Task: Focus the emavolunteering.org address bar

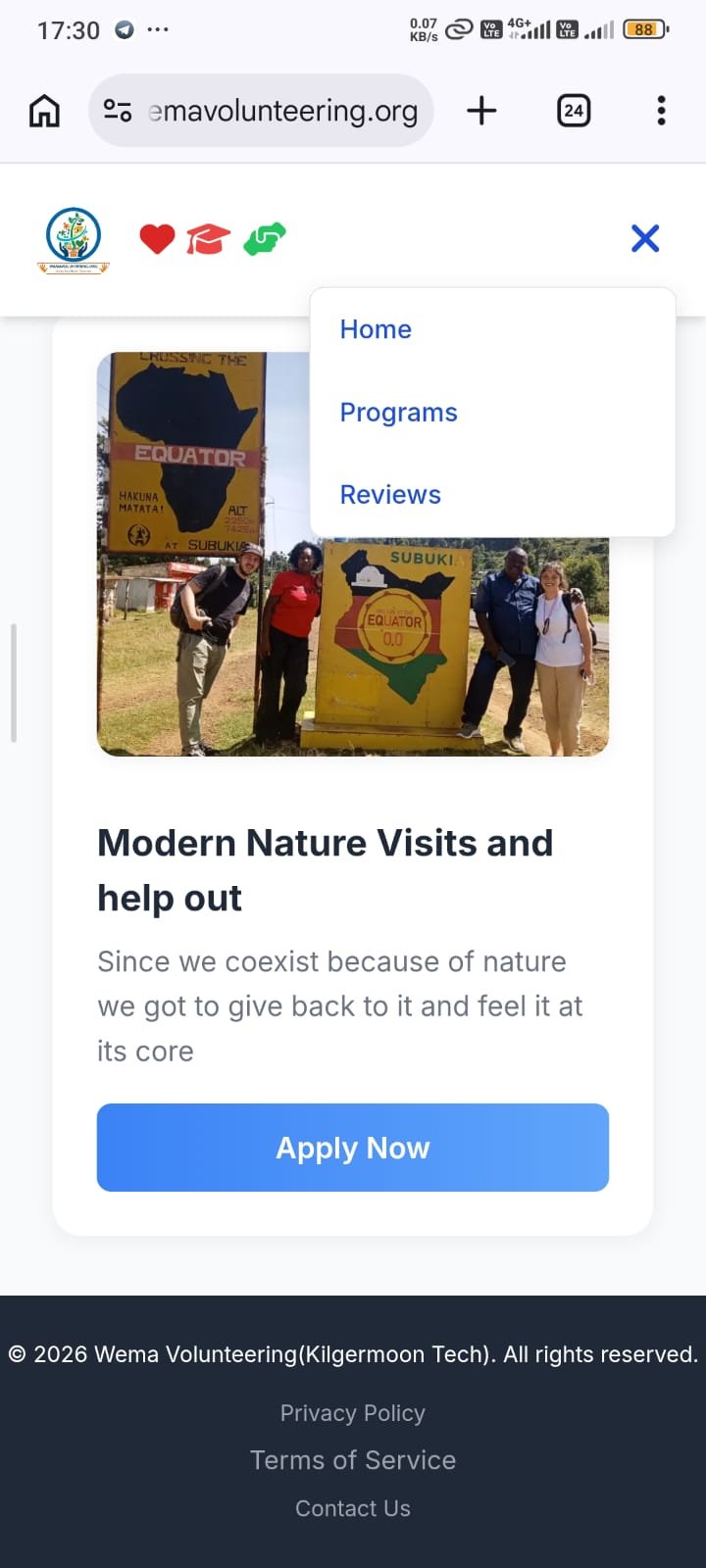Action: (x=284, y=111)
